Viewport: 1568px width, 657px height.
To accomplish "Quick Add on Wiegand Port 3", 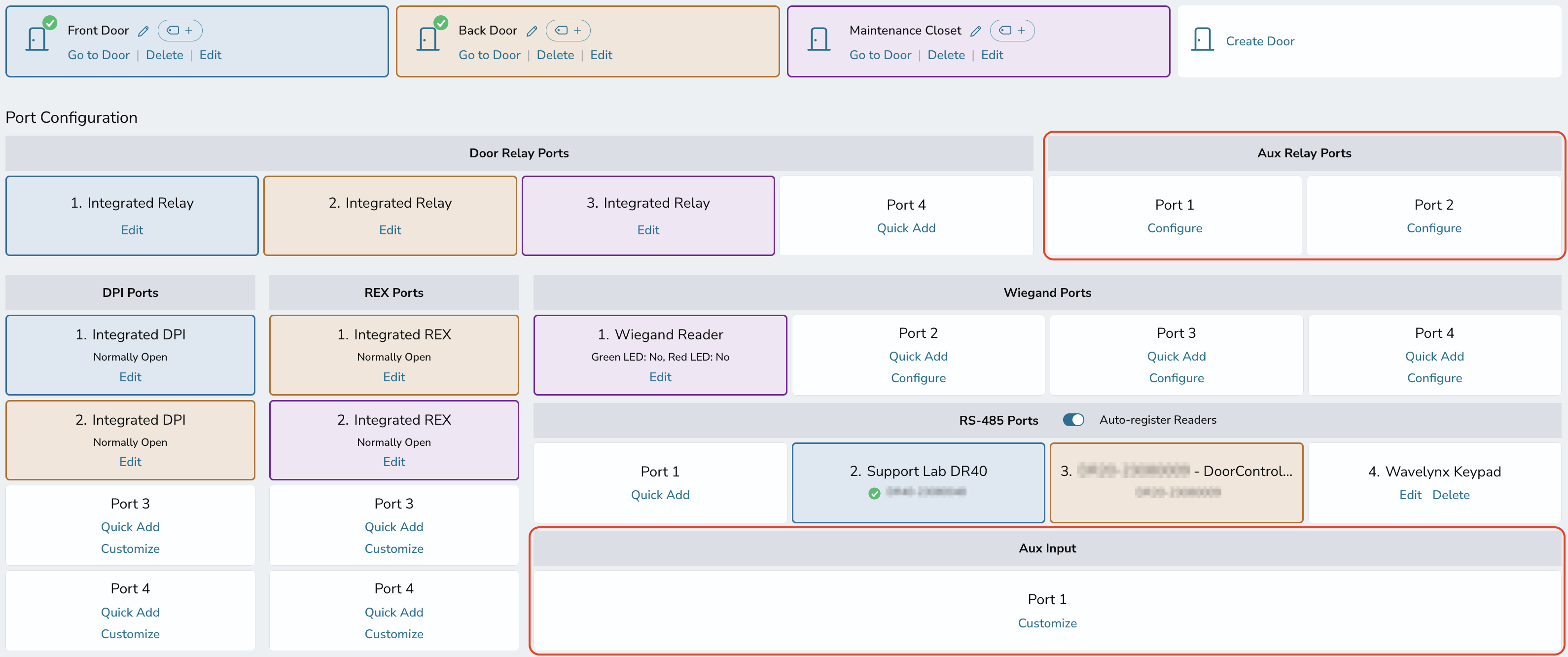I will click(1176, 356).
